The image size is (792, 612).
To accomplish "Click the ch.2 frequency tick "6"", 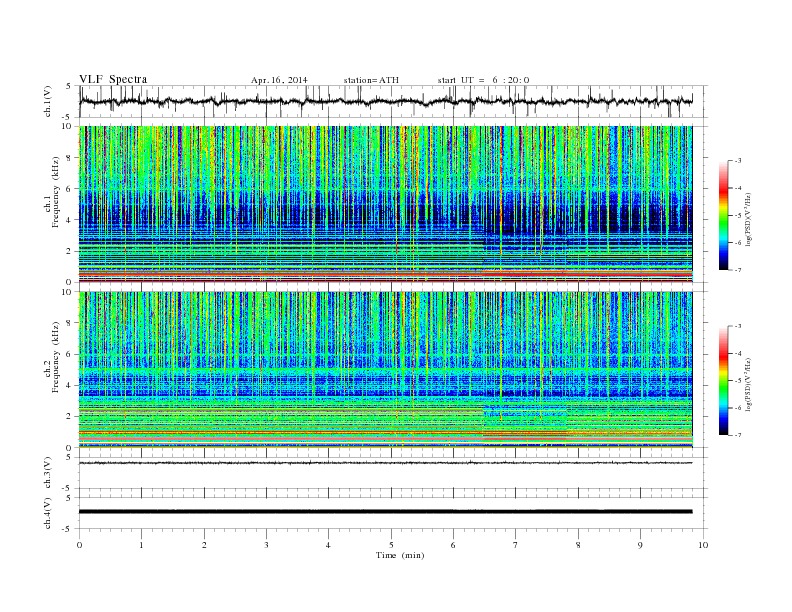I will point(69,354).
